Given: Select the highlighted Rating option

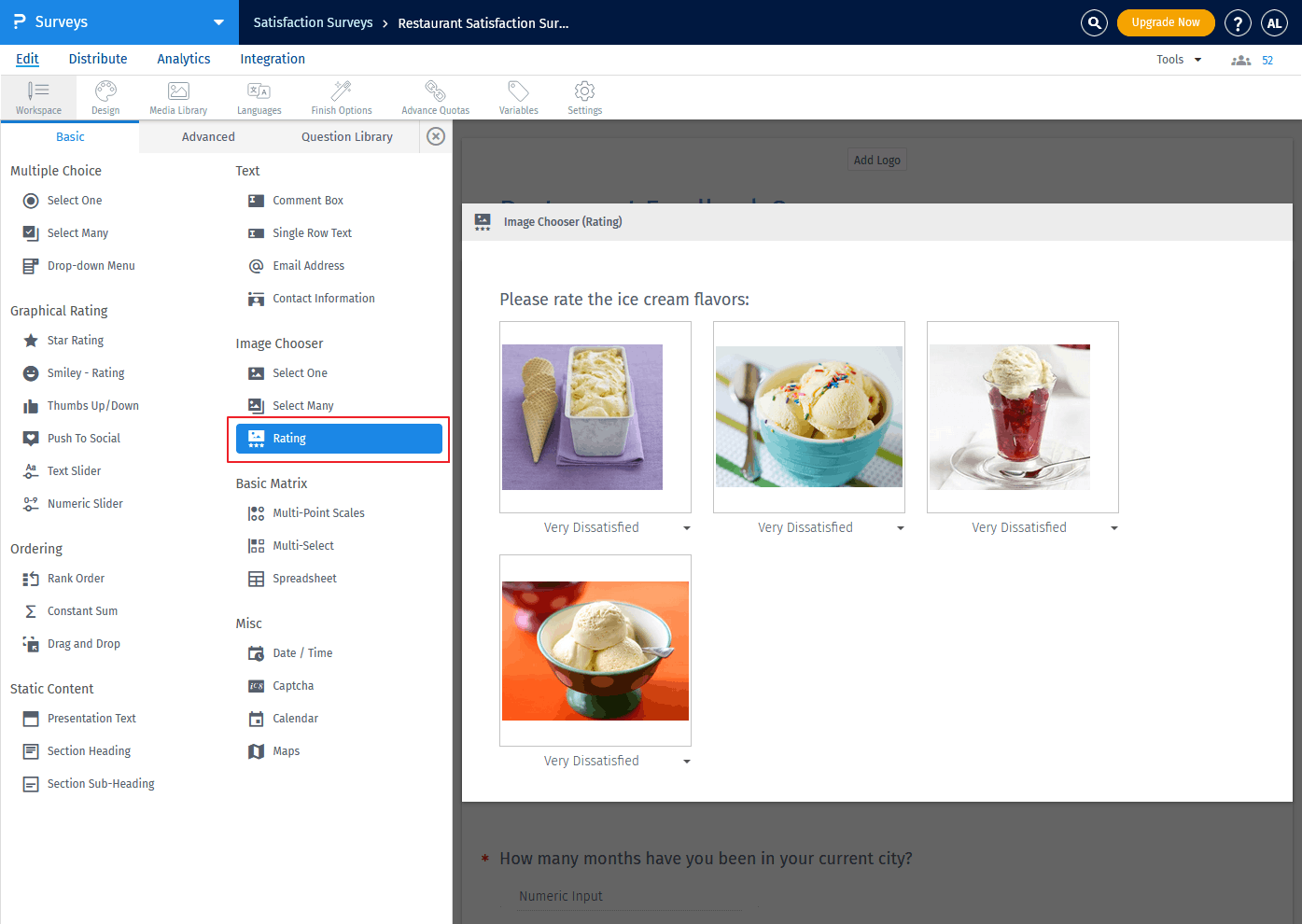Looking at the screenshot, I should pyautogui.click(x=338, y=438).
